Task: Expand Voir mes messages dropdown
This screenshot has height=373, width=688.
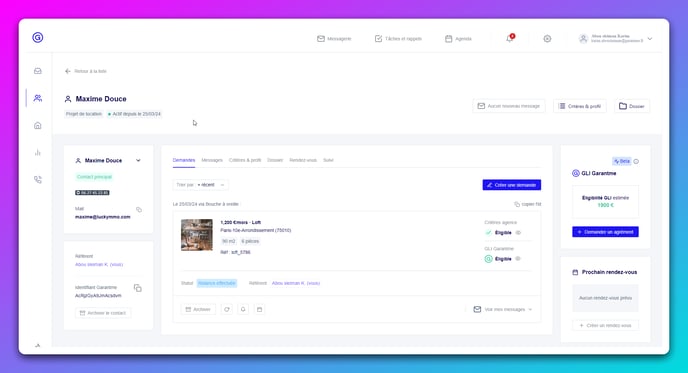Action: coord(502,309)
